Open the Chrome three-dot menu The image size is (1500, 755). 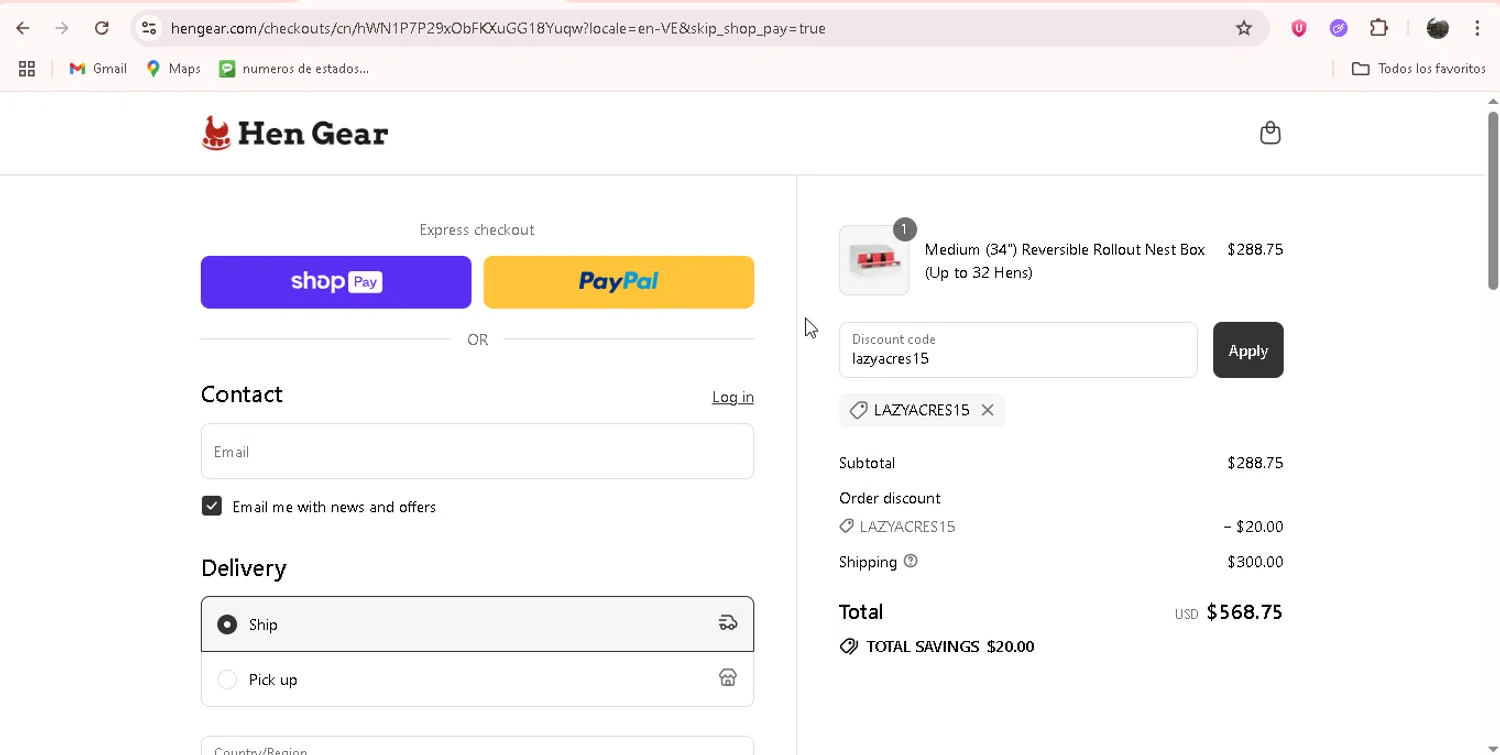coord(1477,28)
